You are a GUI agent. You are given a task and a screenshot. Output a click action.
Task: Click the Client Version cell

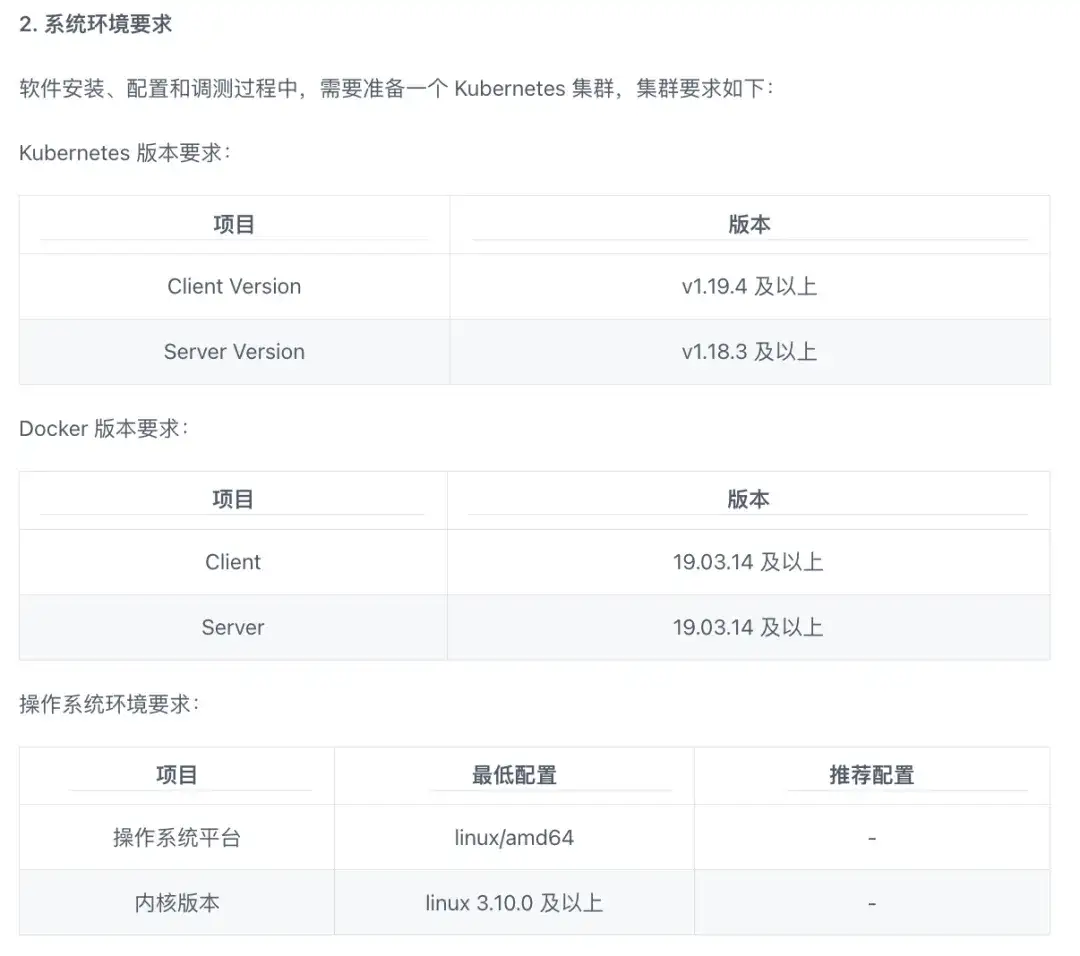234,287
